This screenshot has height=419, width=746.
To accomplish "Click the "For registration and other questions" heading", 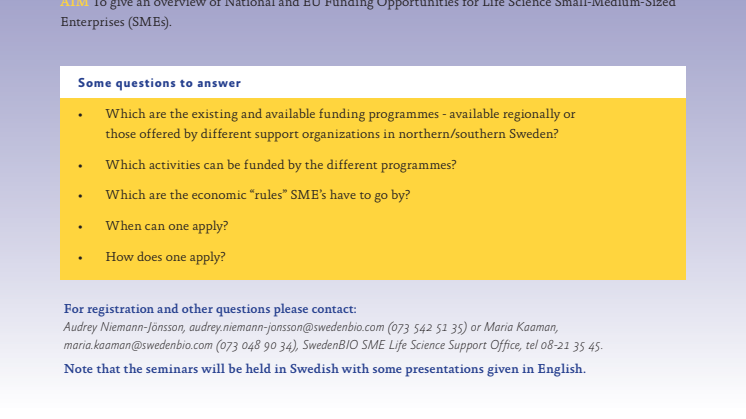I will (x=210, y=309).
